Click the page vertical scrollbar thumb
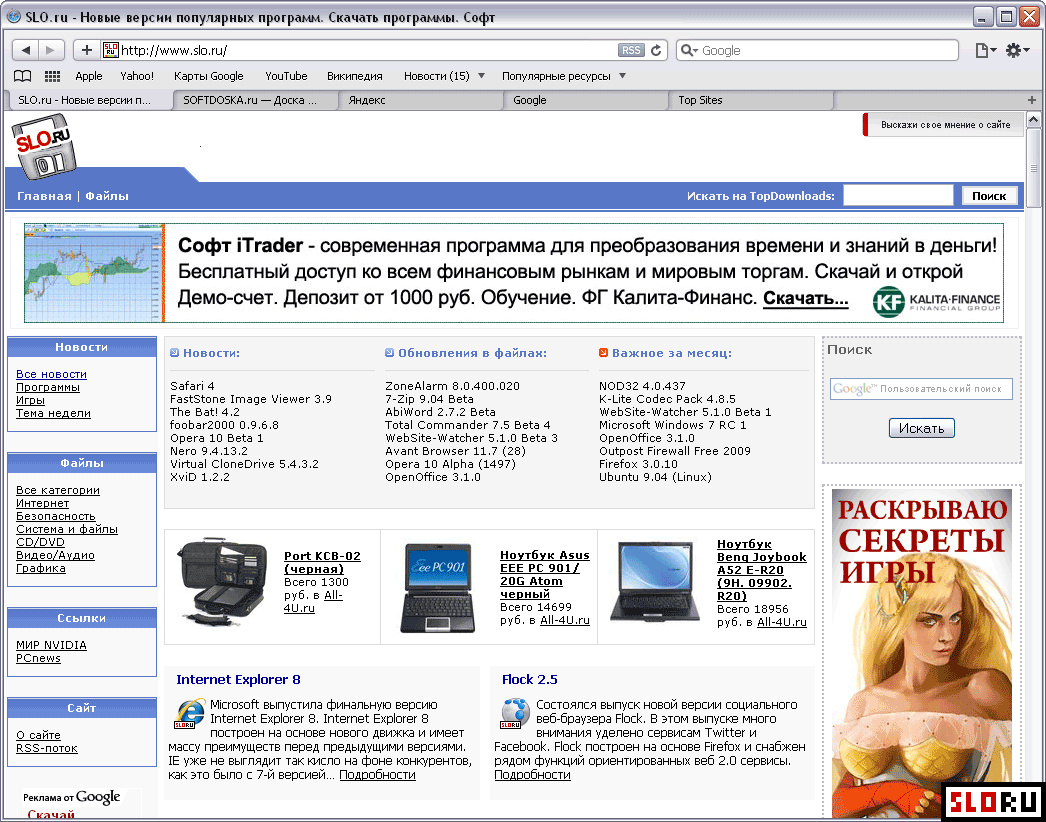This screenshot has height=822, width=1046. [1033, 169]
